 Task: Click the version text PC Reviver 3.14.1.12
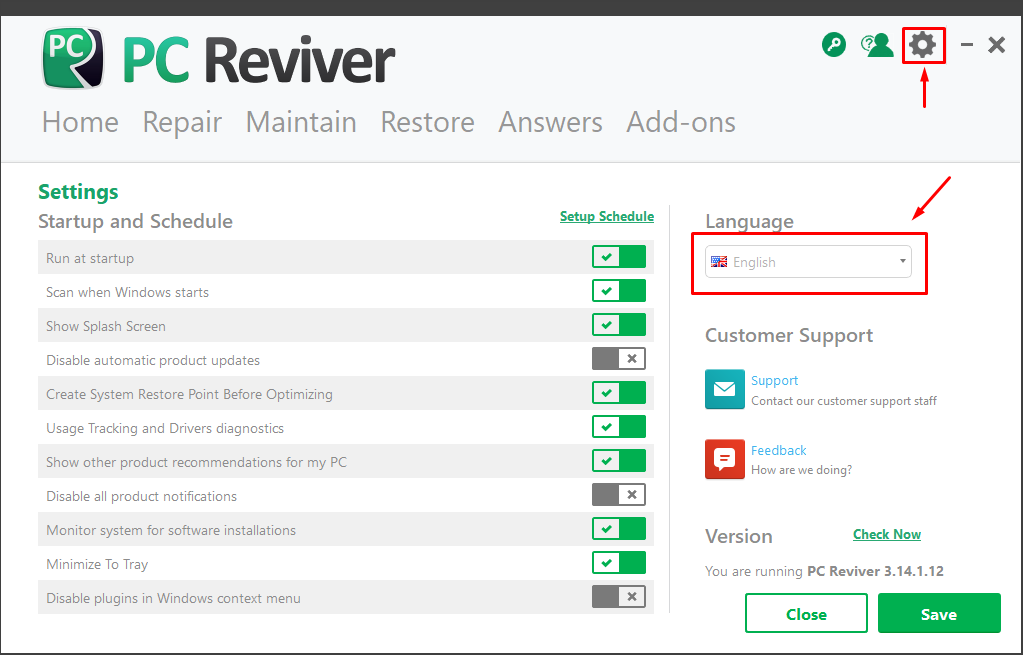875,571
